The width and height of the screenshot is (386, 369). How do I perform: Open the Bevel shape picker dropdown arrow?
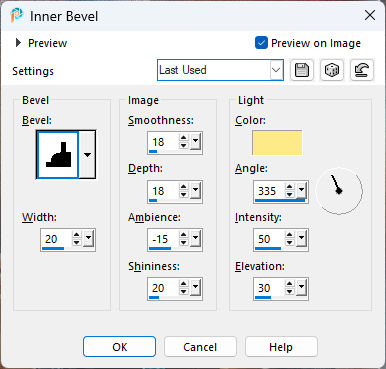(x=87, y=155)
